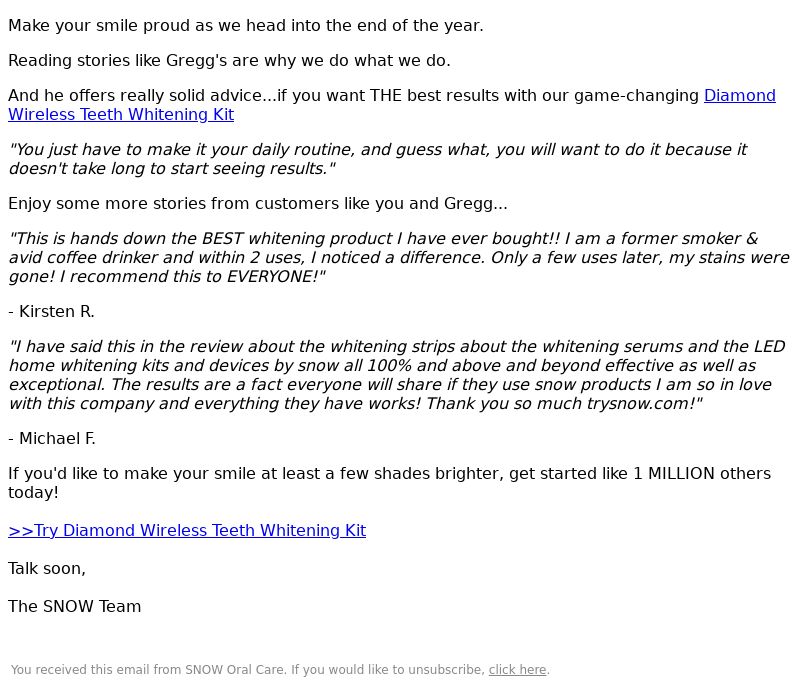Click the whitening strips review paragraph
Screen dimensions: 800x681
click(x=396, y=375)
